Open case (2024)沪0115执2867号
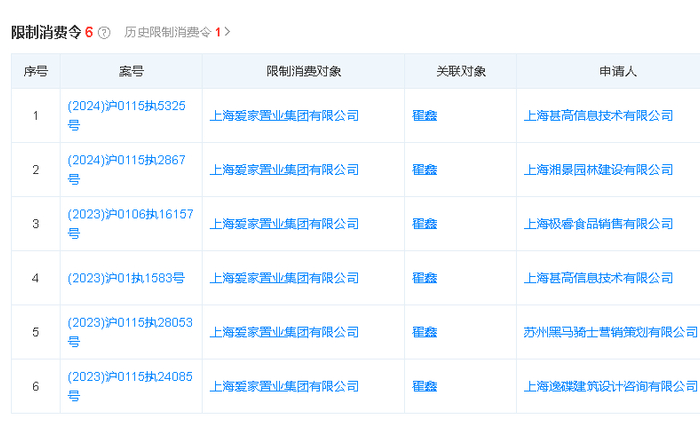This screenshot has height=427, width=700. coord(126,170)
